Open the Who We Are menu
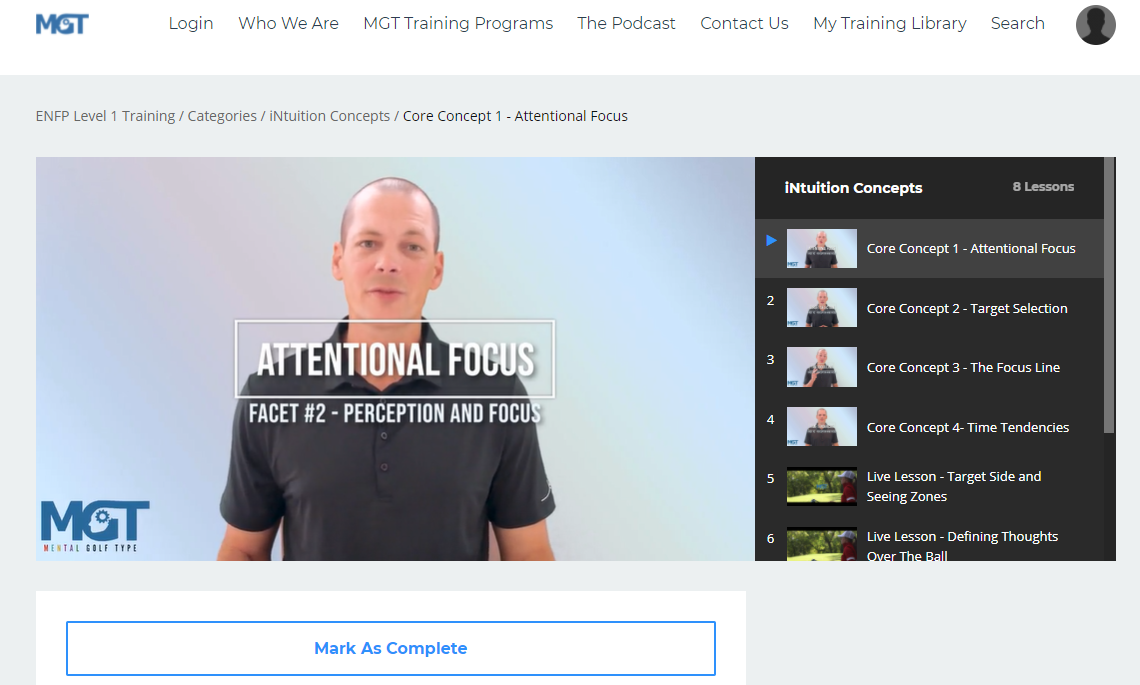 (289, 23)
